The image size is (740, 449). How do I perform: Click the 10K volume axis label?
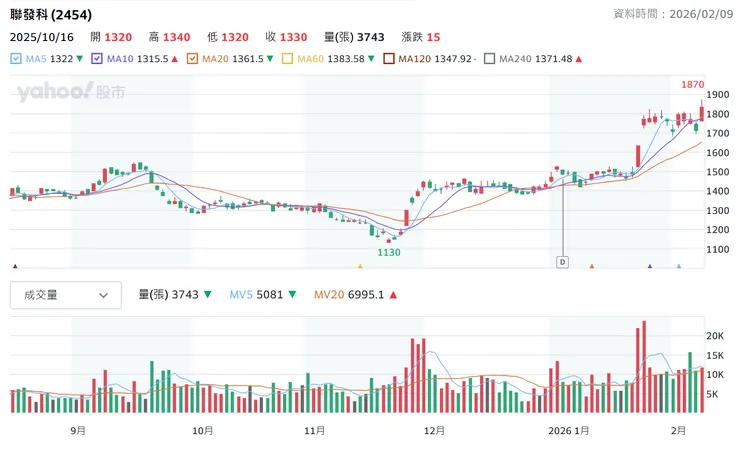click(715, 374)
